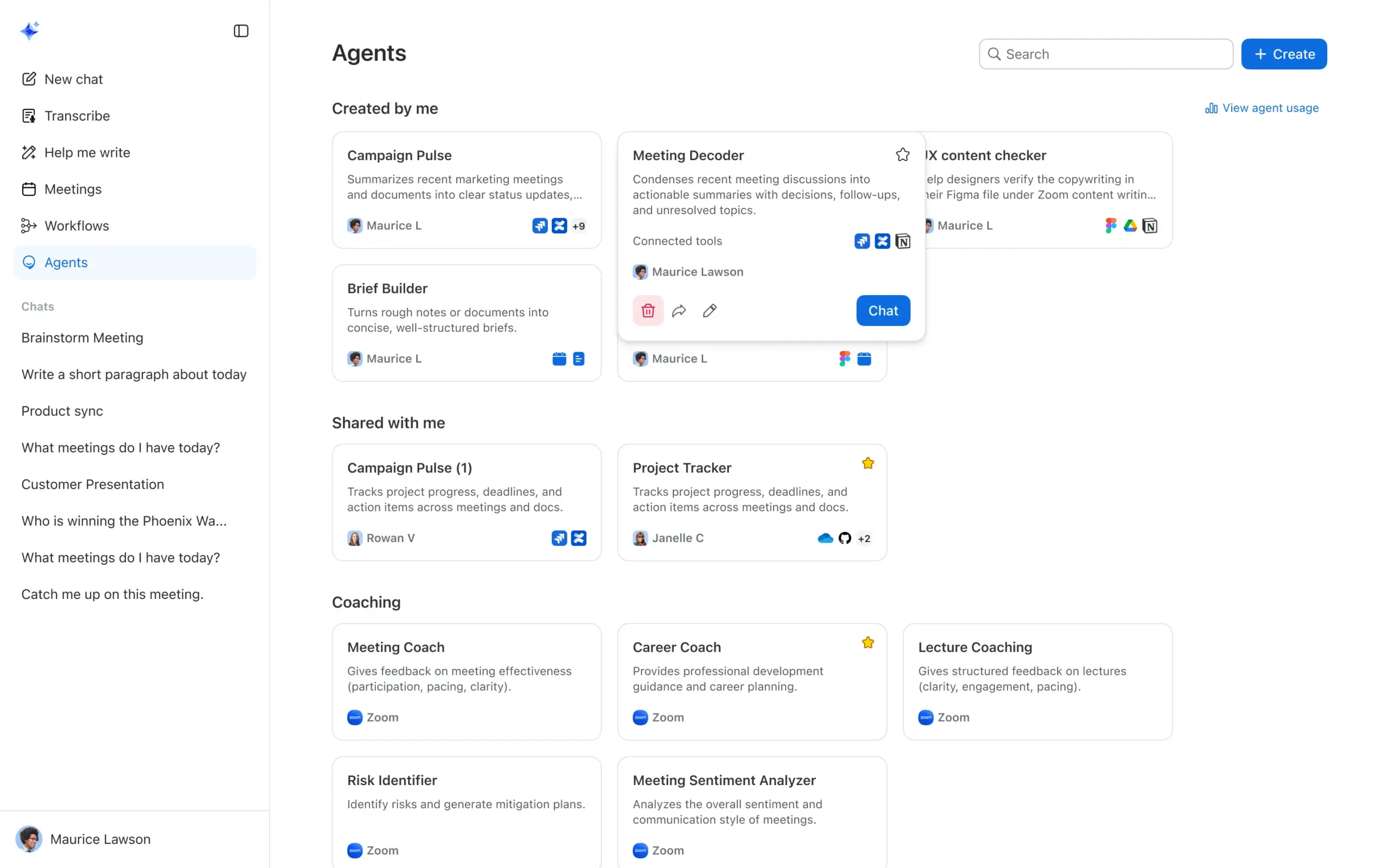Image resolution: width=1389 pixels, height=868 pixels.
Task: Click the Figma icon on UX content checker
Action: (x=1111, y=226)
